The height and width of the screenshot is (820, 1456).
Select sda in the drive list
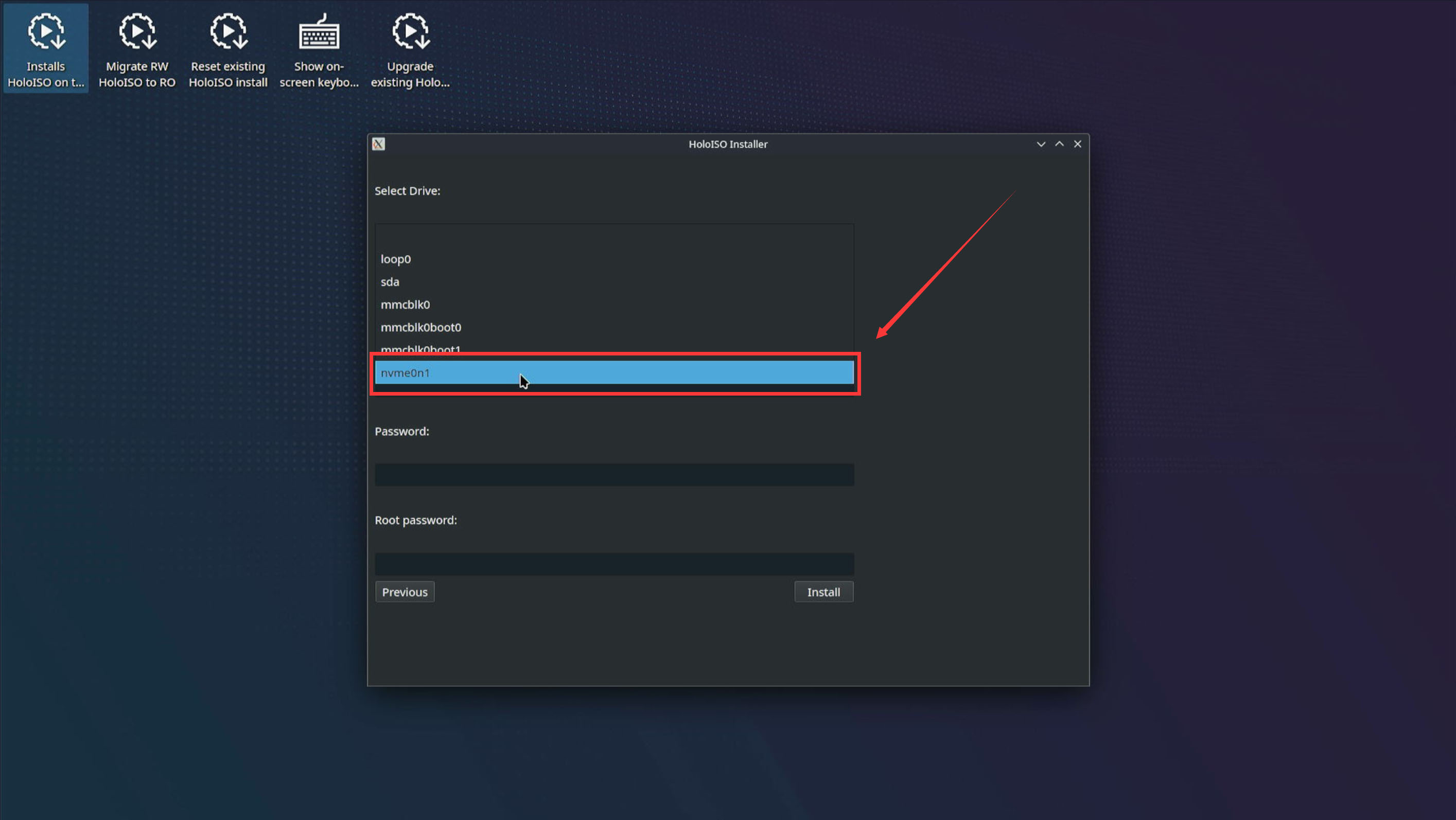615,282
